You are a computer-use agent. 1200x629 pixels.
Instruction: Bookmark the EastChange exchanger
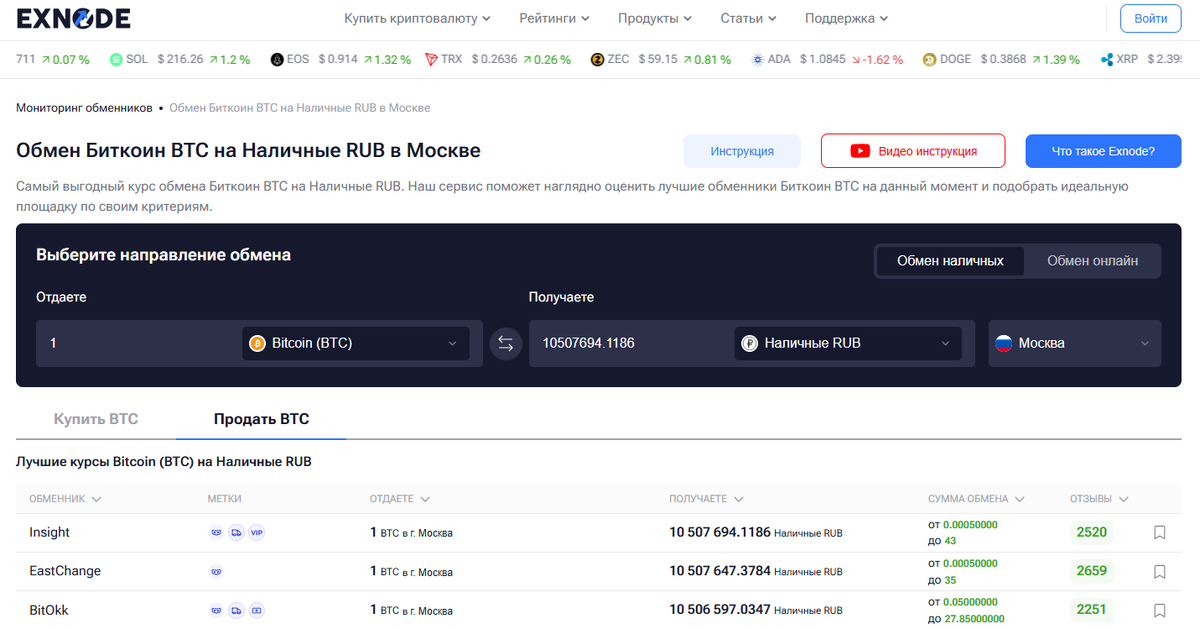click(1159, 571)
